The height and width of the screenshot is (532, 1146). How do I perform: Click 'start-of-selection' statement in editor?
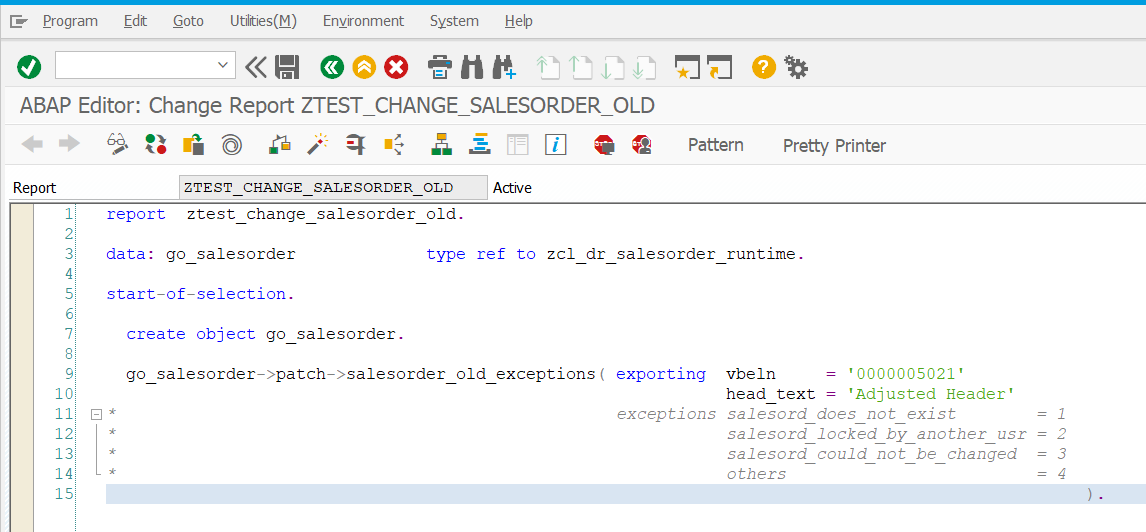point(195,294)
